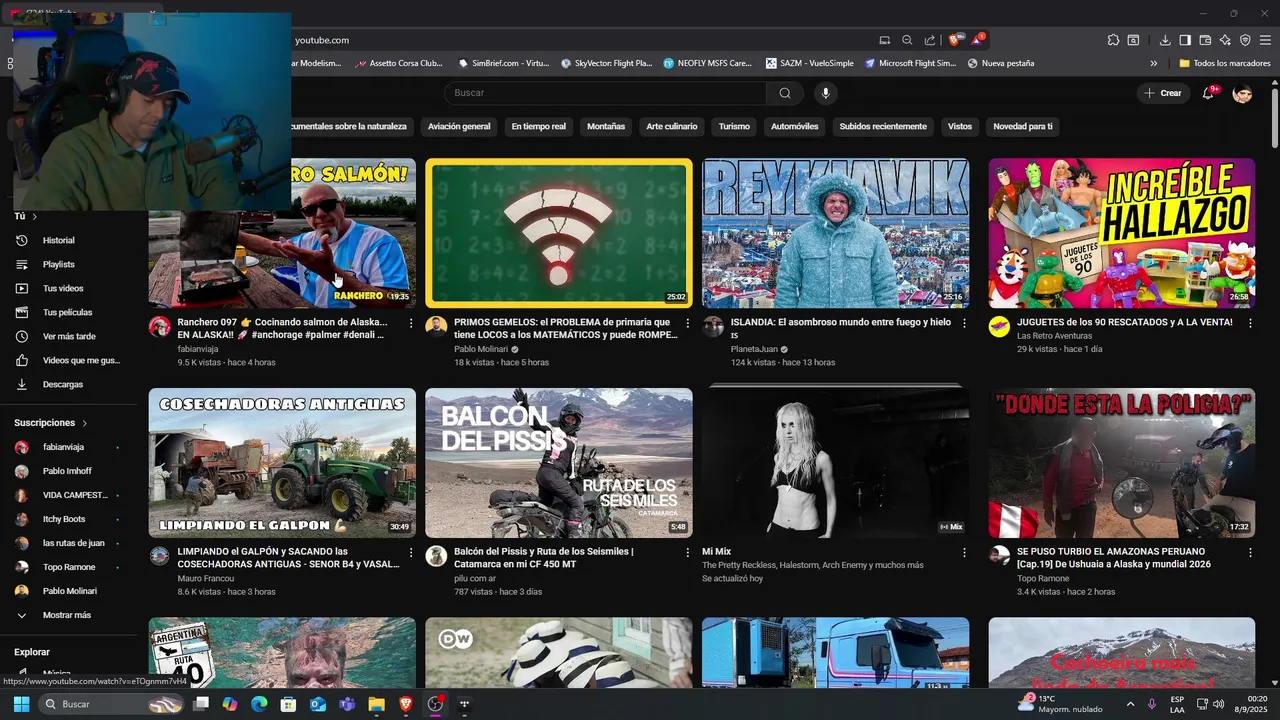Open browser extensions puzzle icon
The width and height of the screenshot is (1280, 720).
tap(1113, 40)
